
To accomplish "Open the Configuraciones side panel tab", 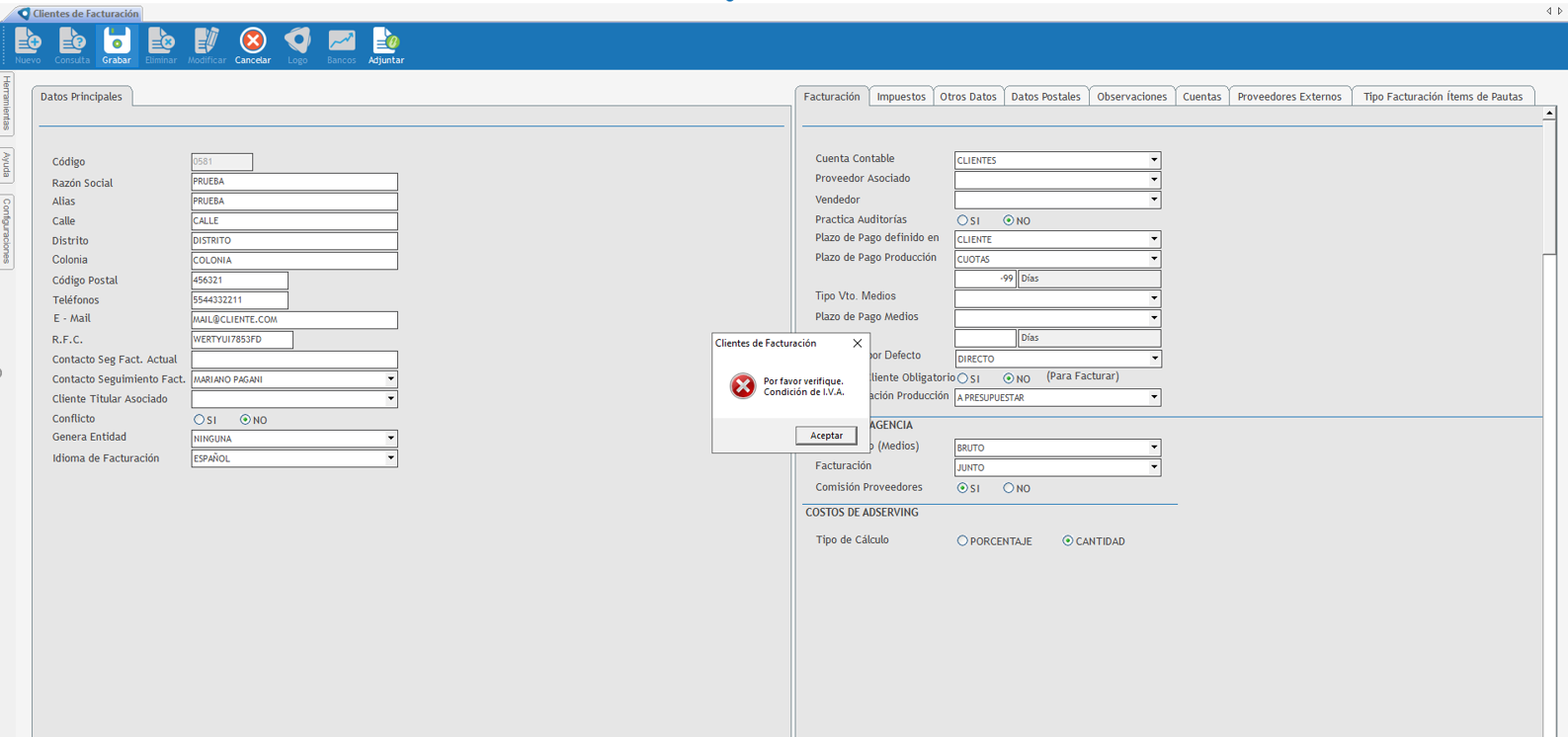I will coord(7,230).
